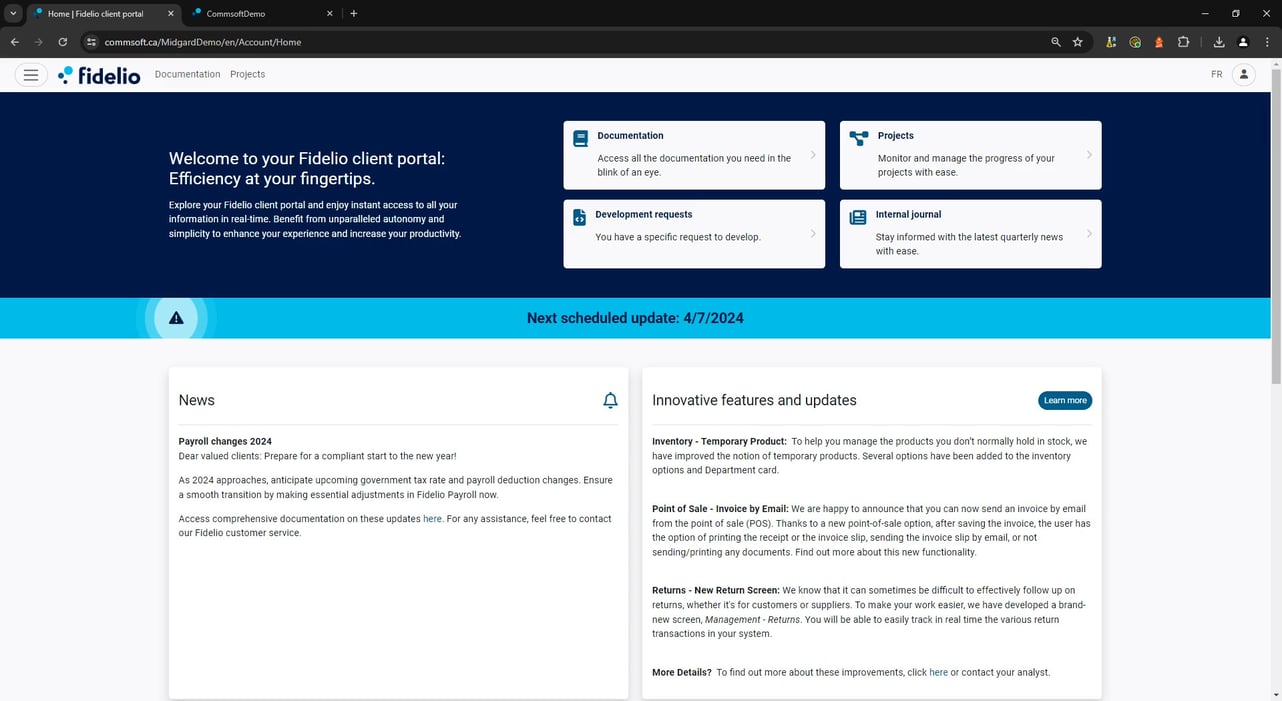View site information icon in address bar

tap(91, 42)
